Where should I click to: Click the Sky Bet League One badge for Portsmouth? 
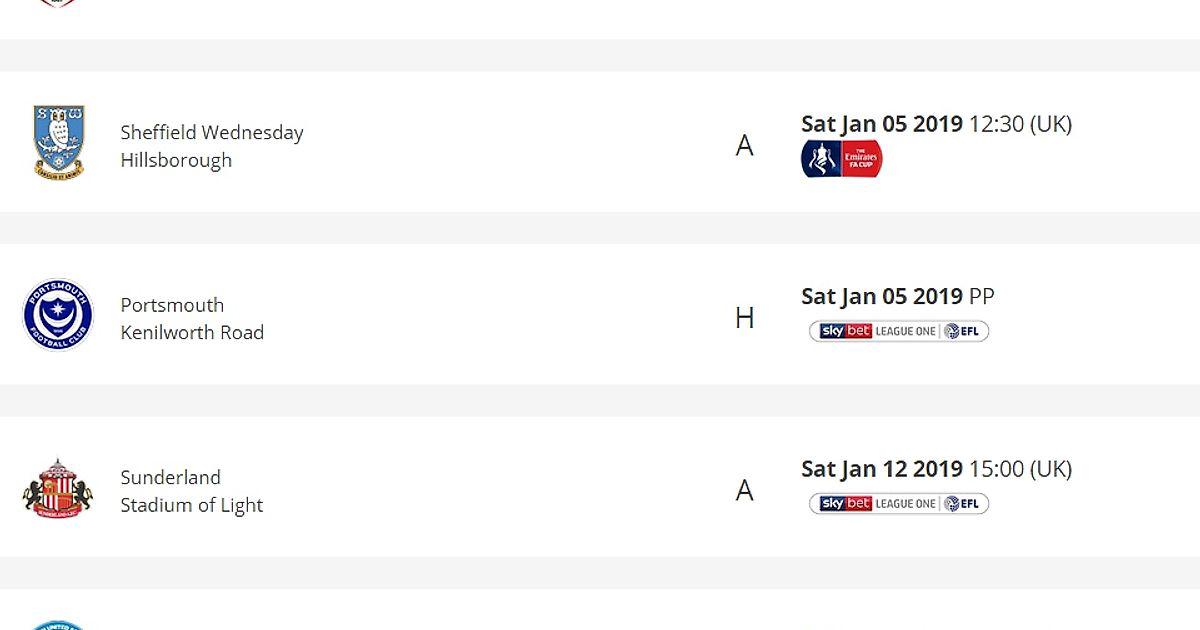[899, 331]
